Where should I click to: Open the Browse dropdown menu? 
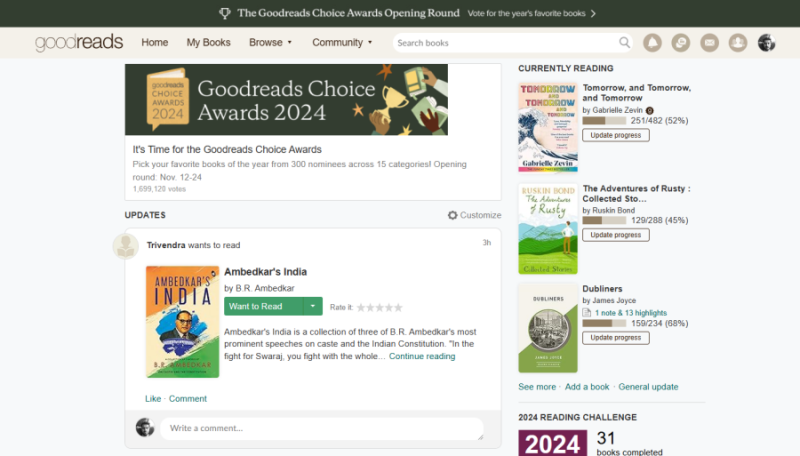coord(270,42)
